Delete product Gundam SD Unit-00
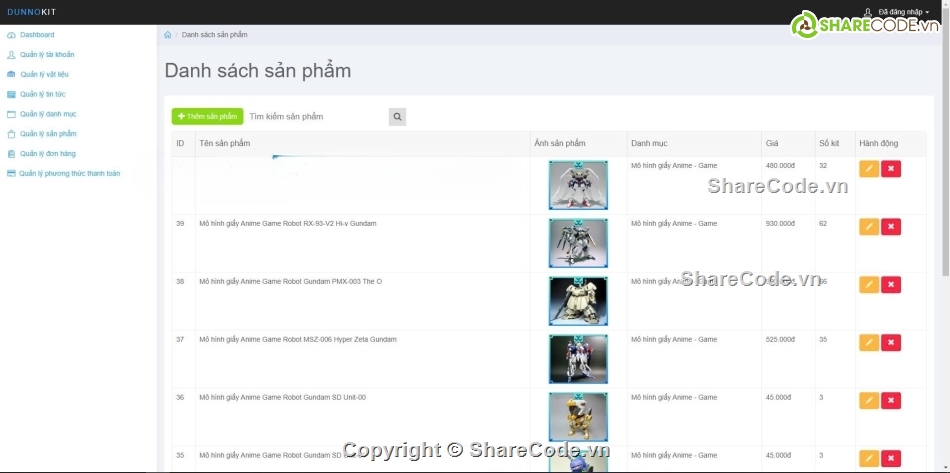Screen dimensions: 950x473 point(891,401)
